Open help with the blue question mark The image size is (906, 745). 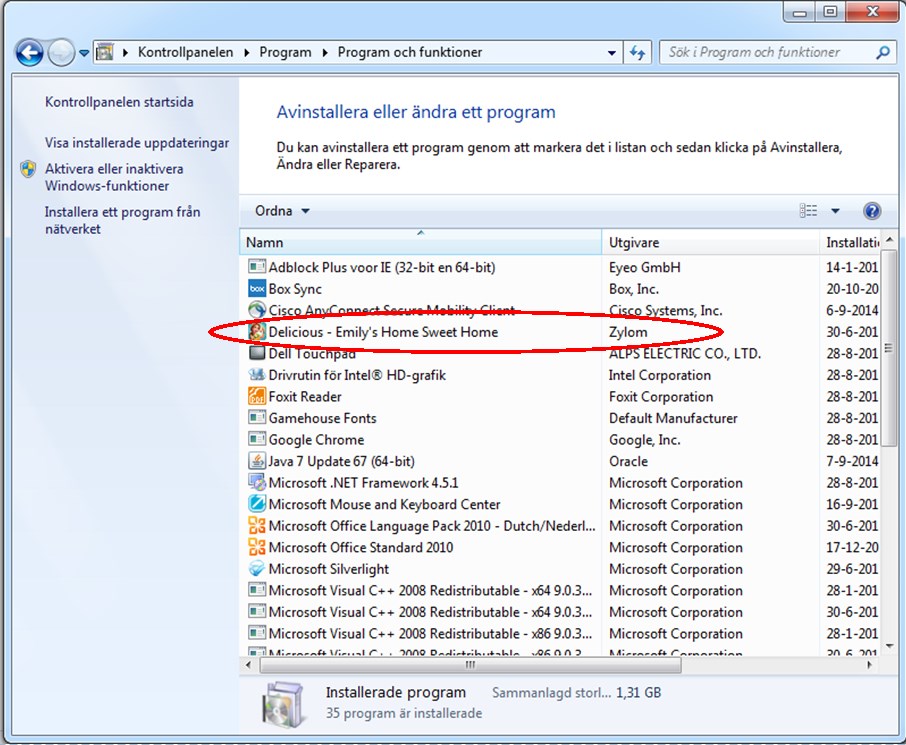(x=871, y=211)
